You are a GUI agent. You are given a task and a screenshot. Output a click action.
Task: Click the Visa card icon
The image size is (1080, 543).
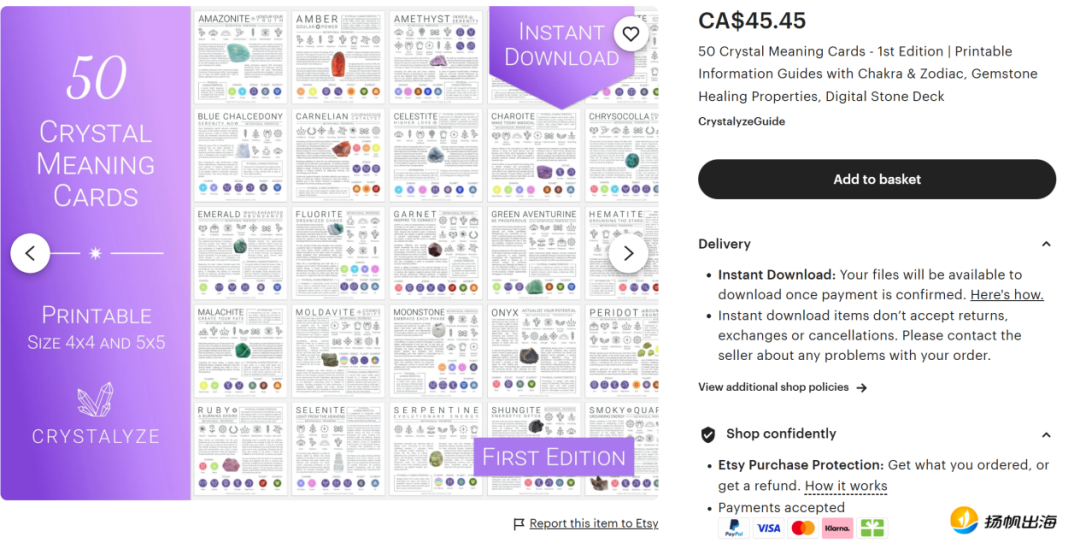[768, 529]
